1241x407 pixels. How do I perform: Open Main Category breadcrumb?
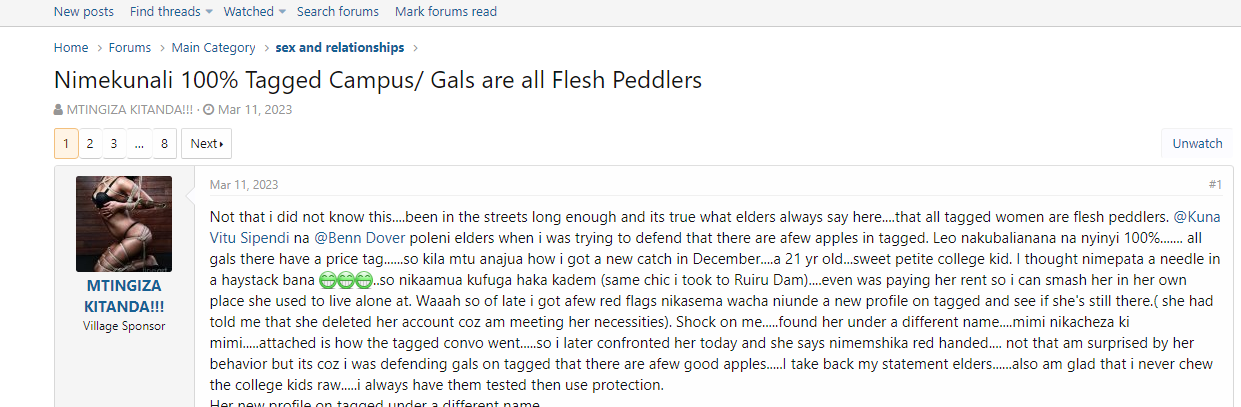[213, 48]
